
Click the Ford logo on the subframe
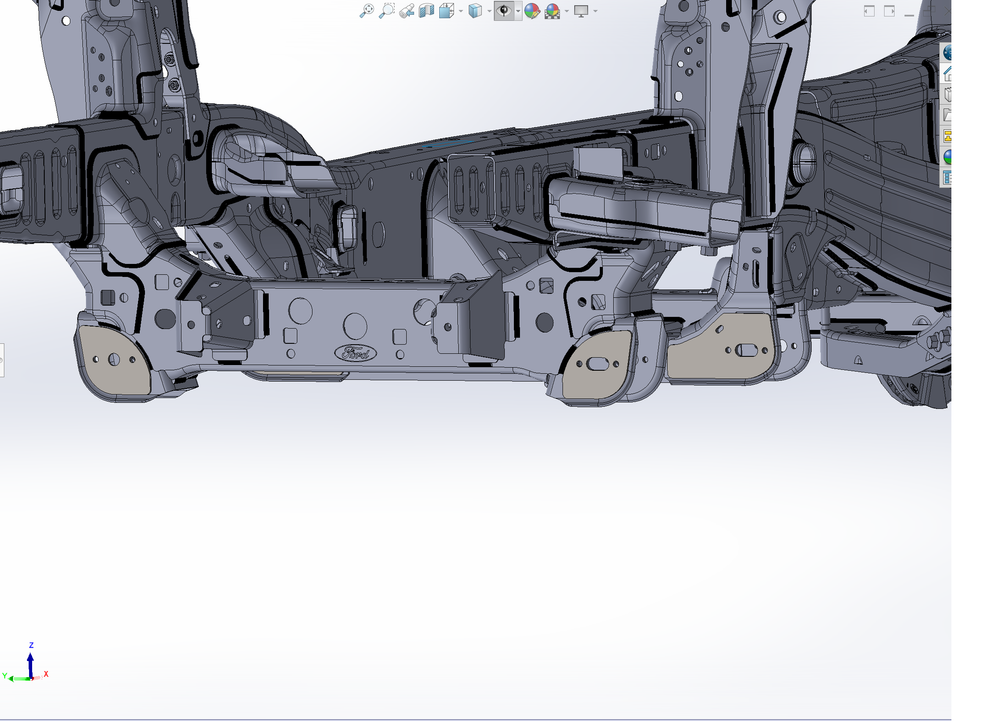coord(355,352)
